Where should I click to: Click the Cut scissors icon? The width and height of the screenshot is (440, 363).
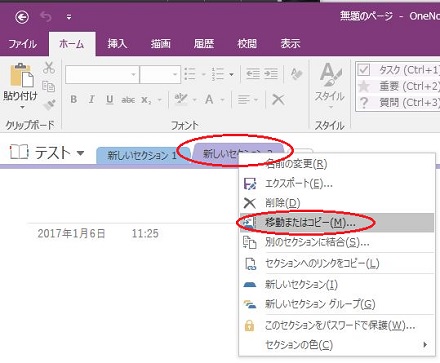coord(49,68)
